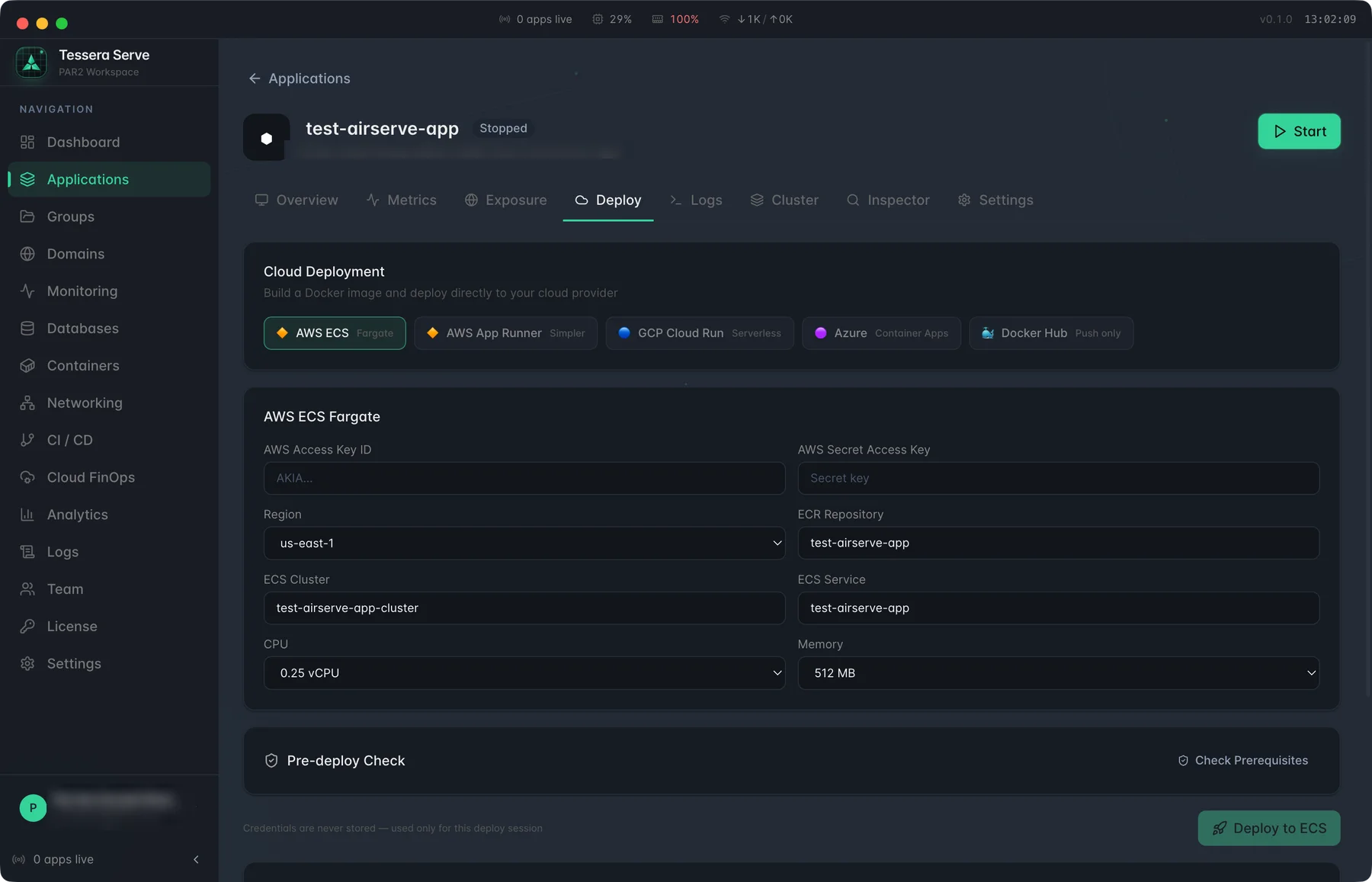Click the shield icon beside Pre-deploy Check
Image resolution: width=1372 pixels, height=882 pixels.
point(271,761)
